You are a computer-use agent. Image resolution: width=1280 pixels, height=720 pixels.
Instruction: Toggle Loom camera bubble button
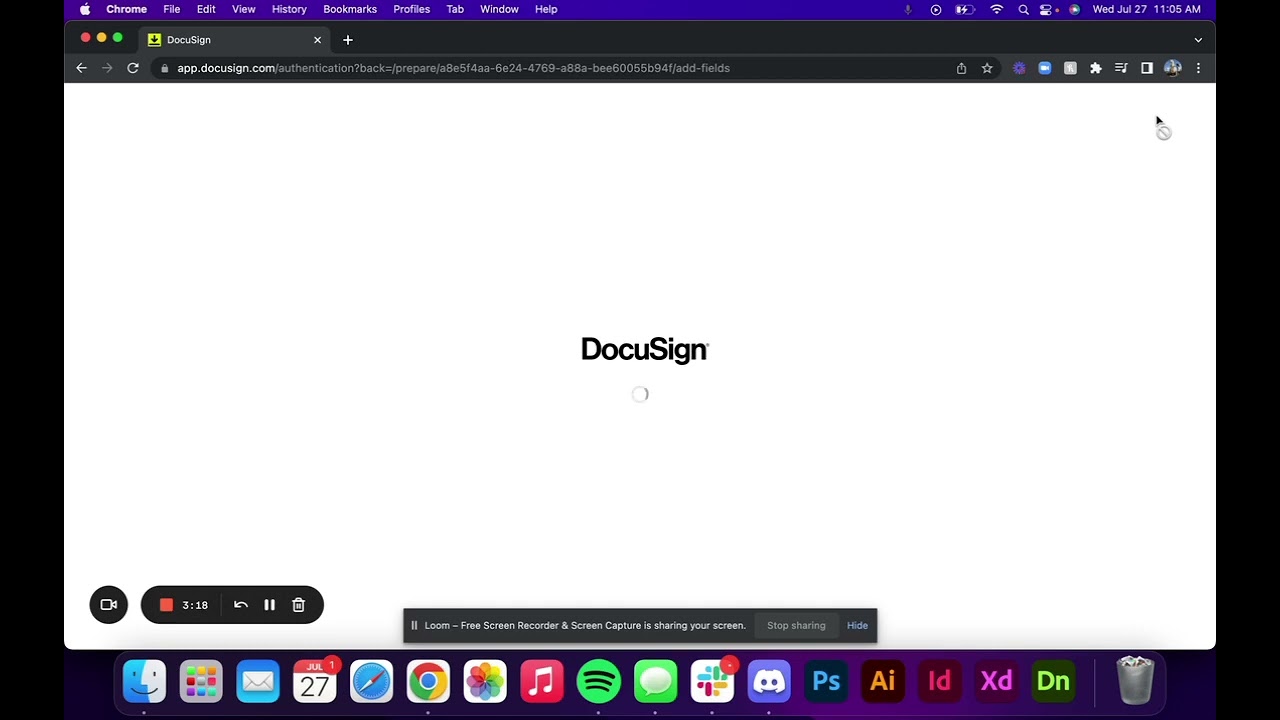pos(109,605)
